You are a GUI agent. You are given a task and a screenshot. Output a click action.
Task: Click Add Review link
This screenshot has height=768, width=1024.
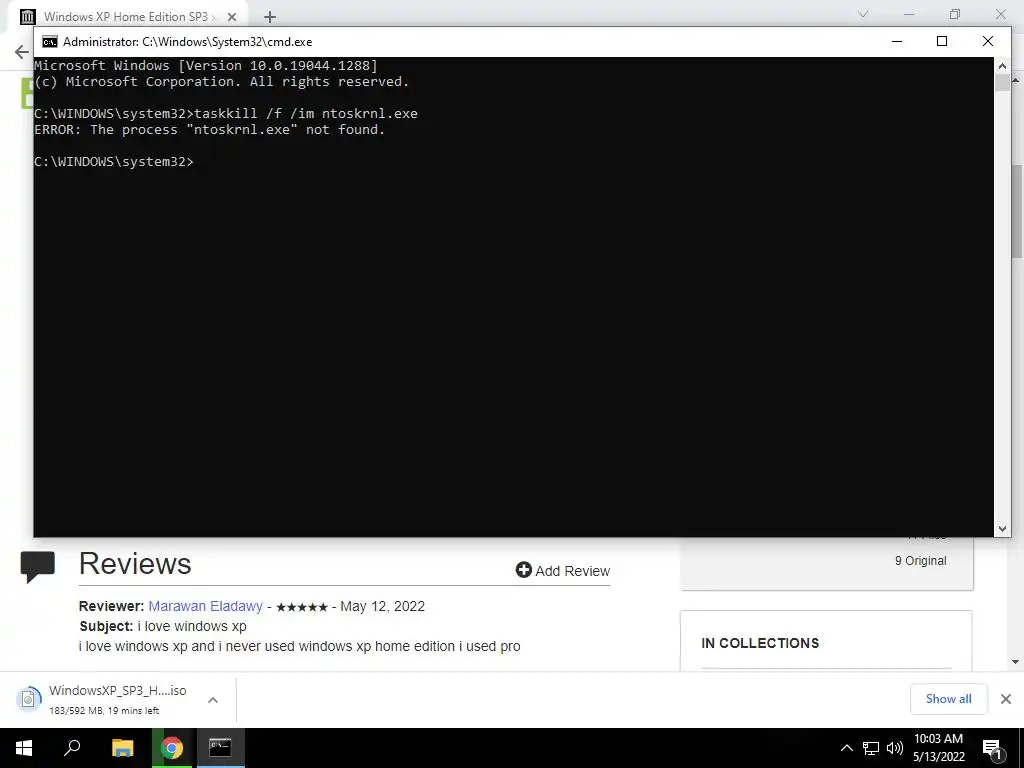click(563, 571)
